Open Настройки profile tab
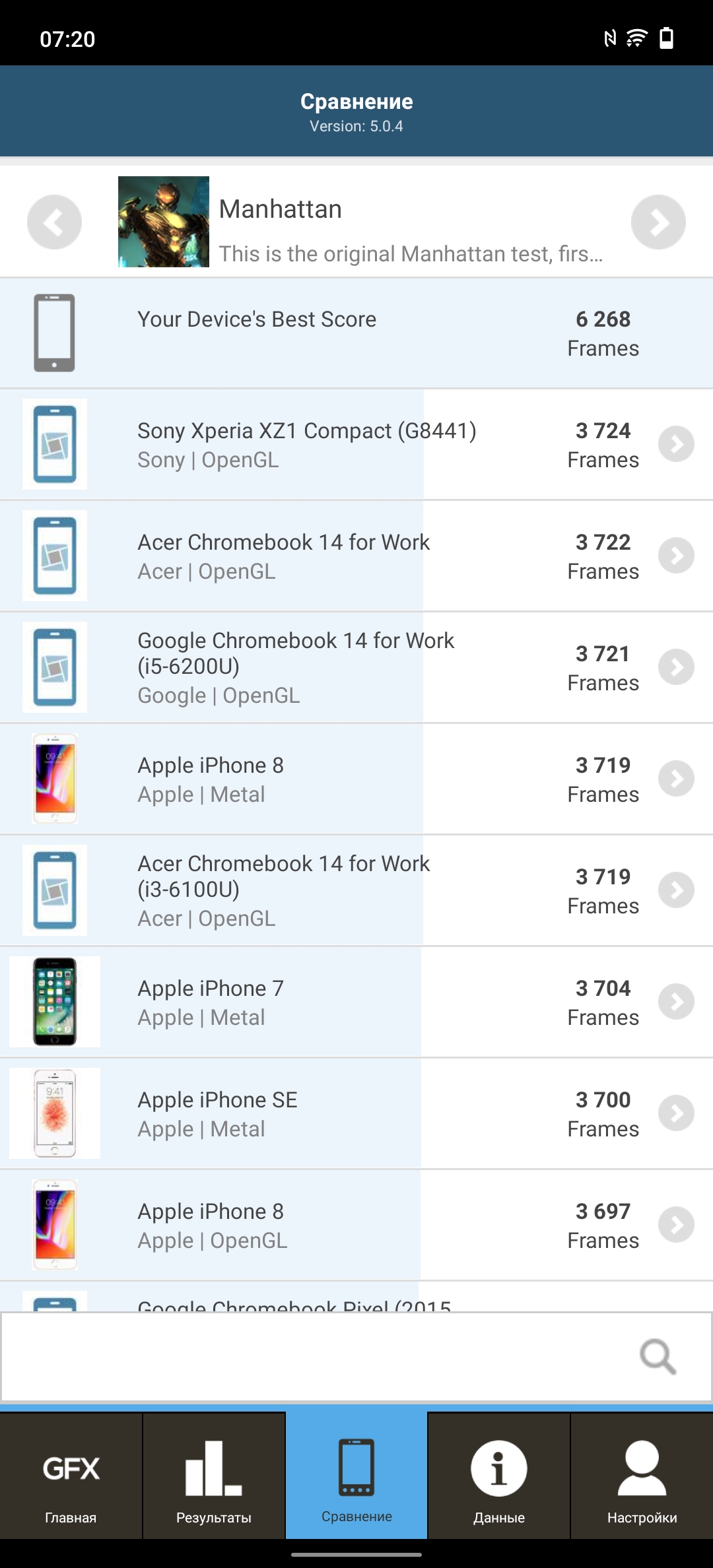713x1568 pixels. click(x=642, y=1477)
